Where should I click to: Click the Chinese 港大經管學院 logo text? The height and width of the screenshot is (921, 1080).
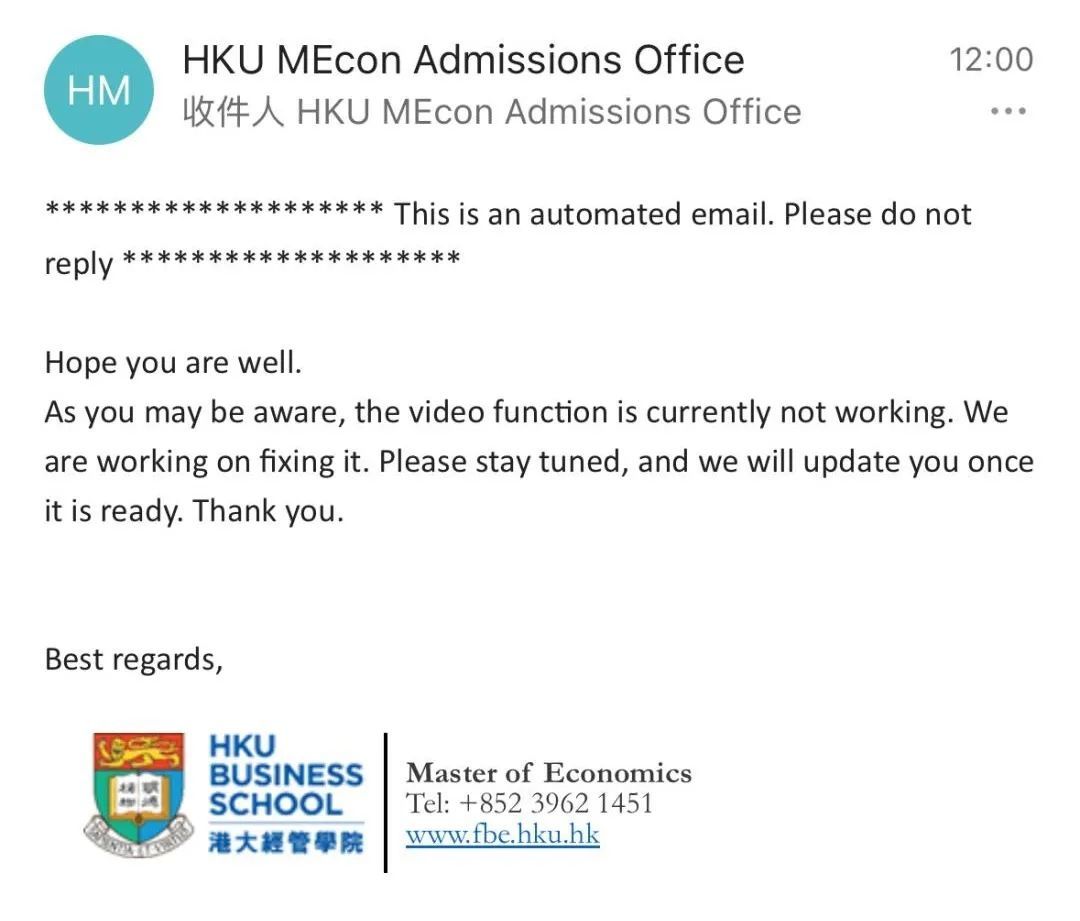(286, 842)
